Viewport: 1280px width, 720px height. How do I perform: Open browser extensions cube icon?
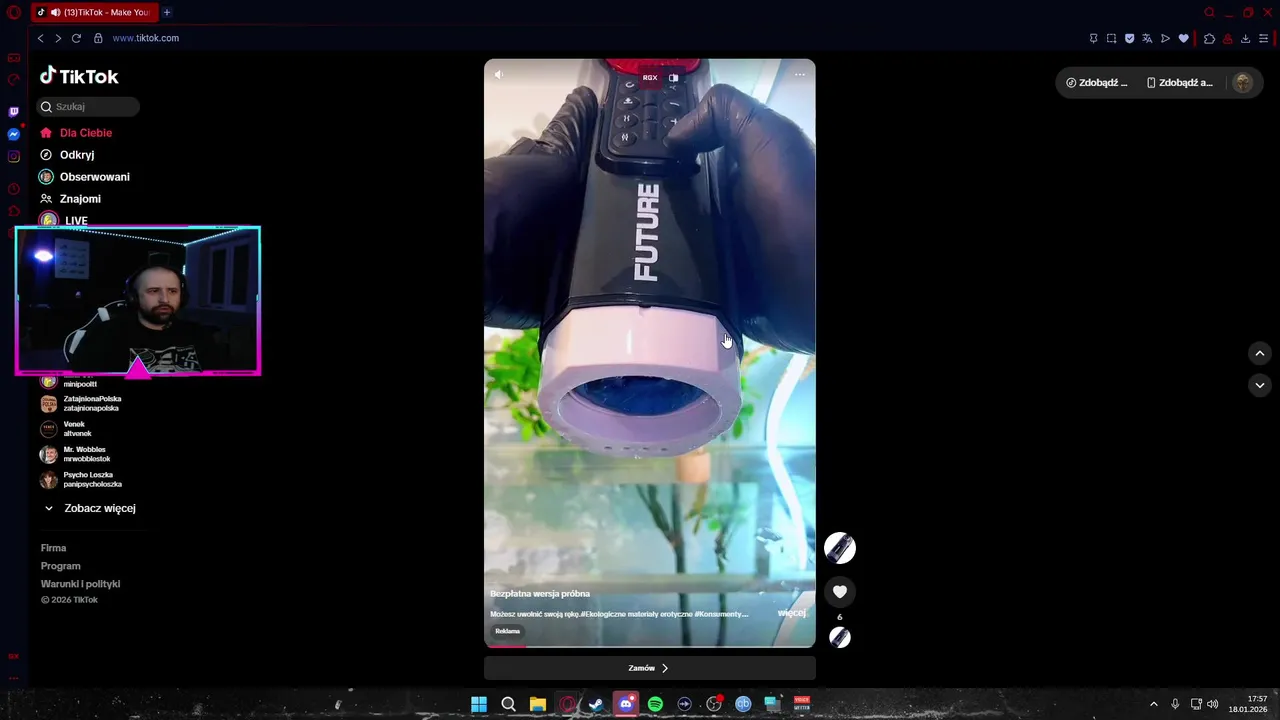point(1209,38)
